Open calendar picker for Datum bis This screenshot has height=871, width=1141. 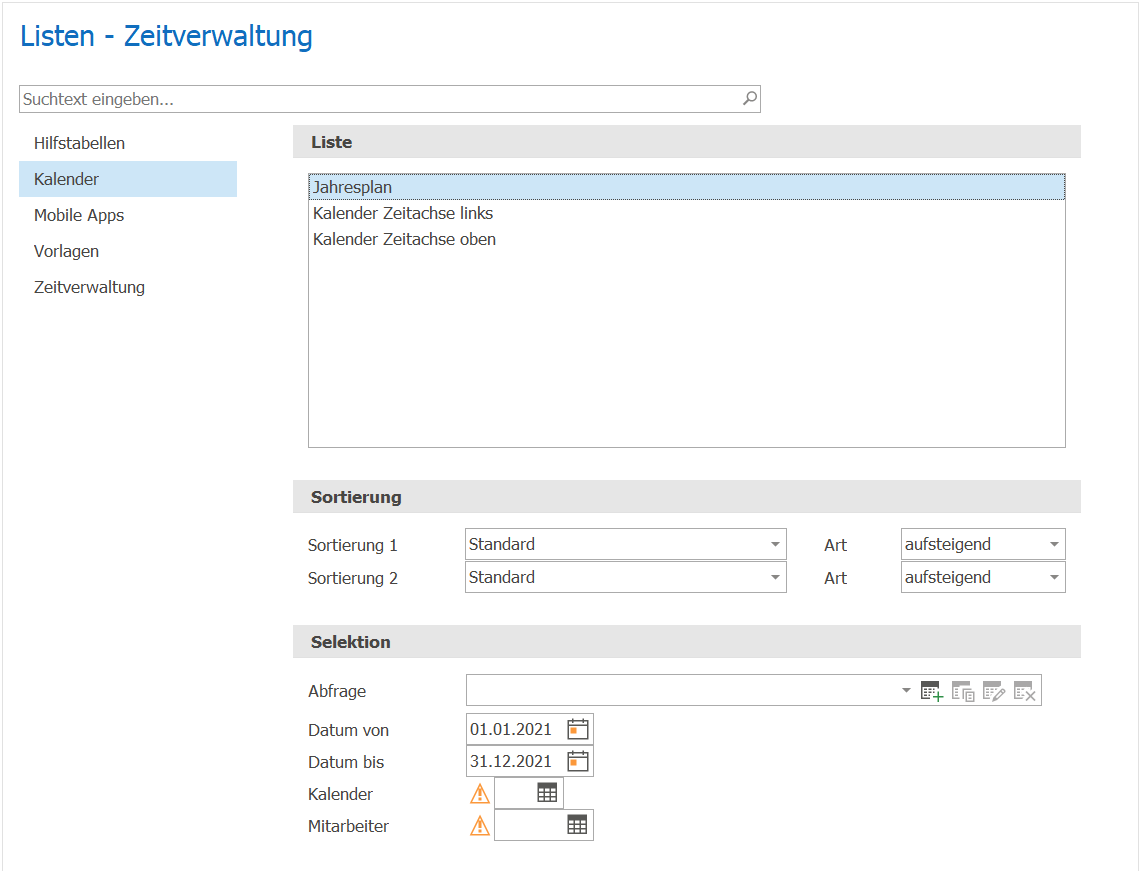tap(578, 761)
